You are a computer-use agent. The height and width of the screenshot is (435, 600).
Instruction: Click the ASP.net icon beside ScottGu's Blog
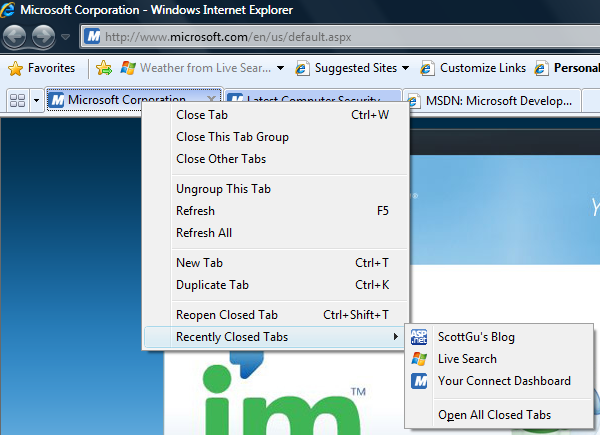point(419,337)
